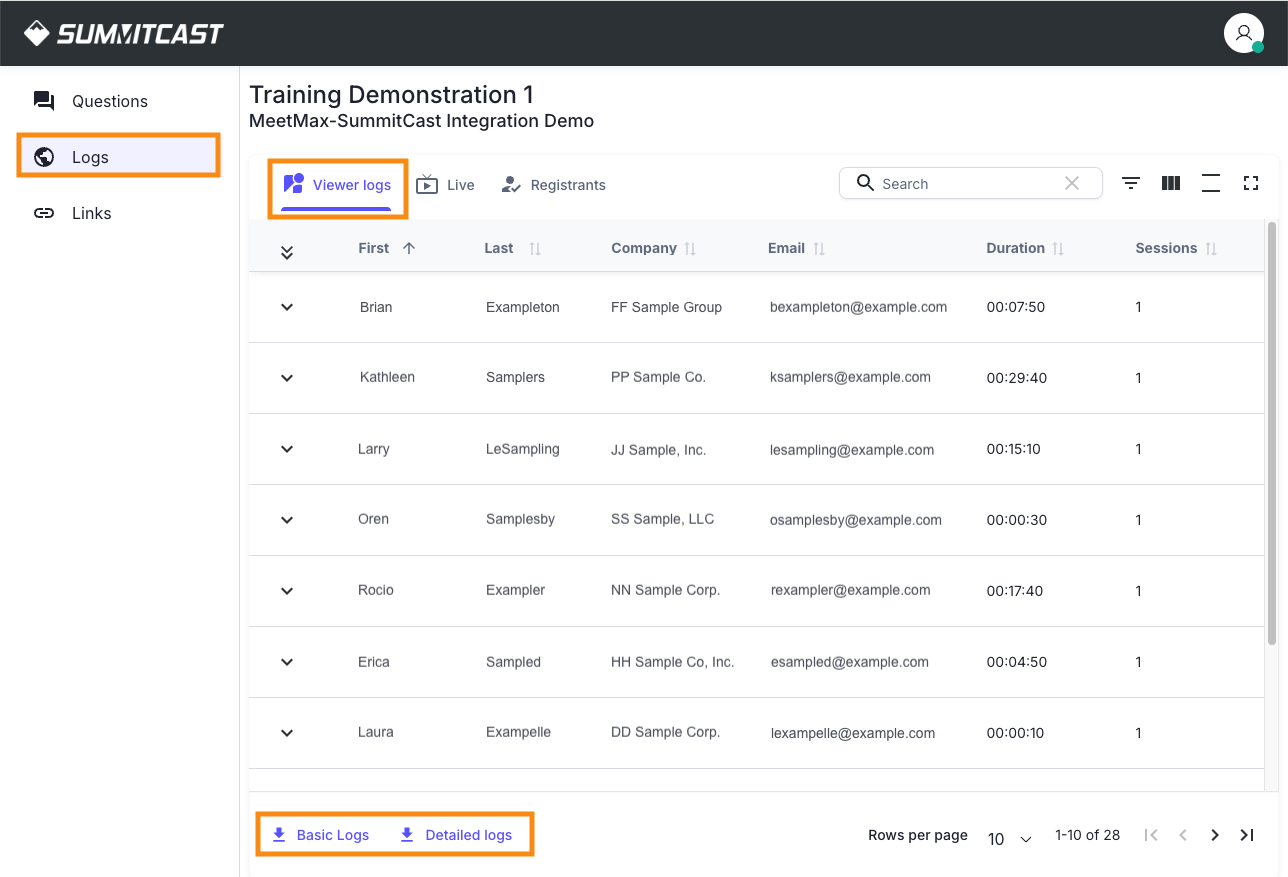This screenshot has height=877, width=1288.
Task: Clear search with the X icon
Action: 1072,183
